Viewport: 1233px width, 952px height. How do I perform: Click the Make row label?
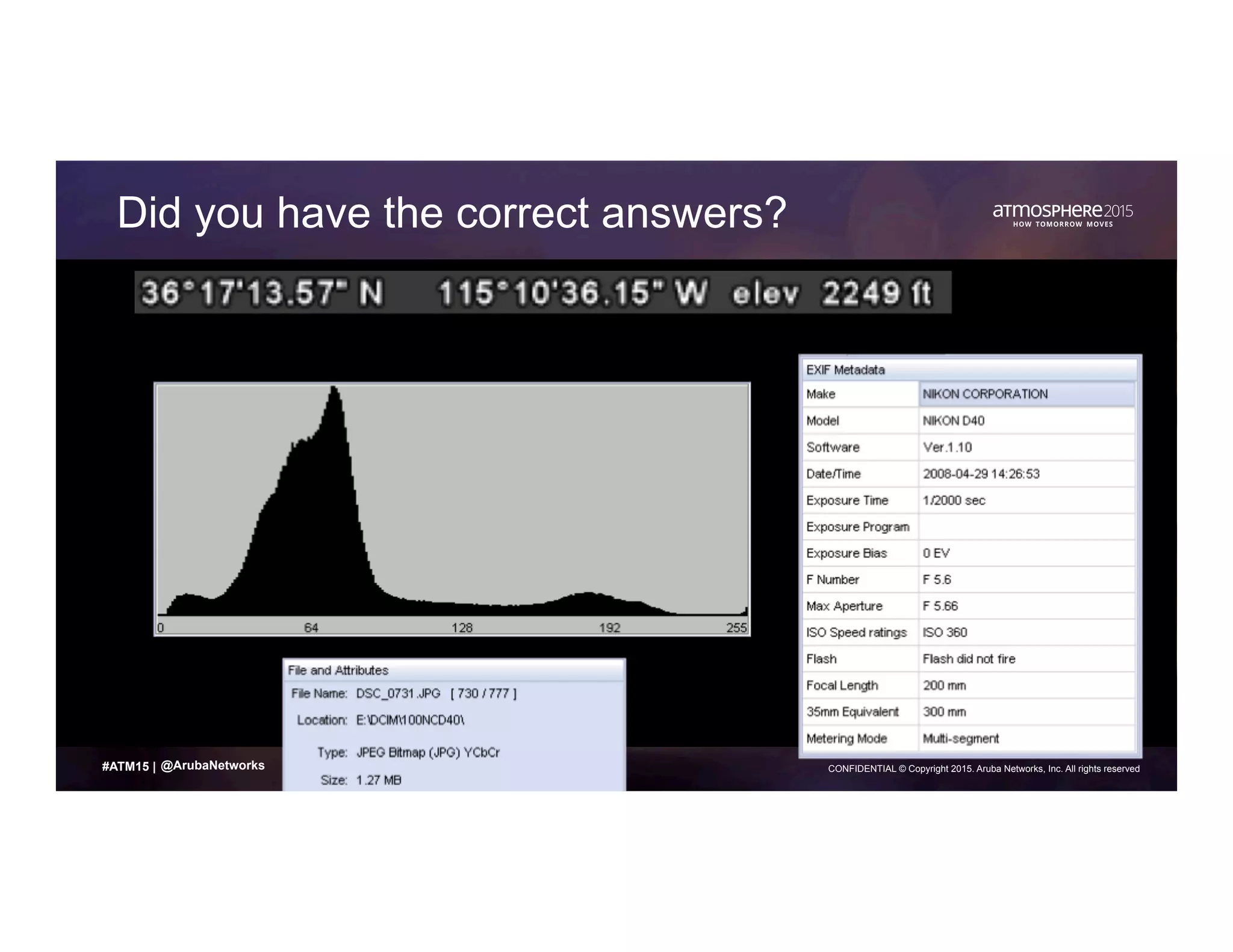click(821, 394)
